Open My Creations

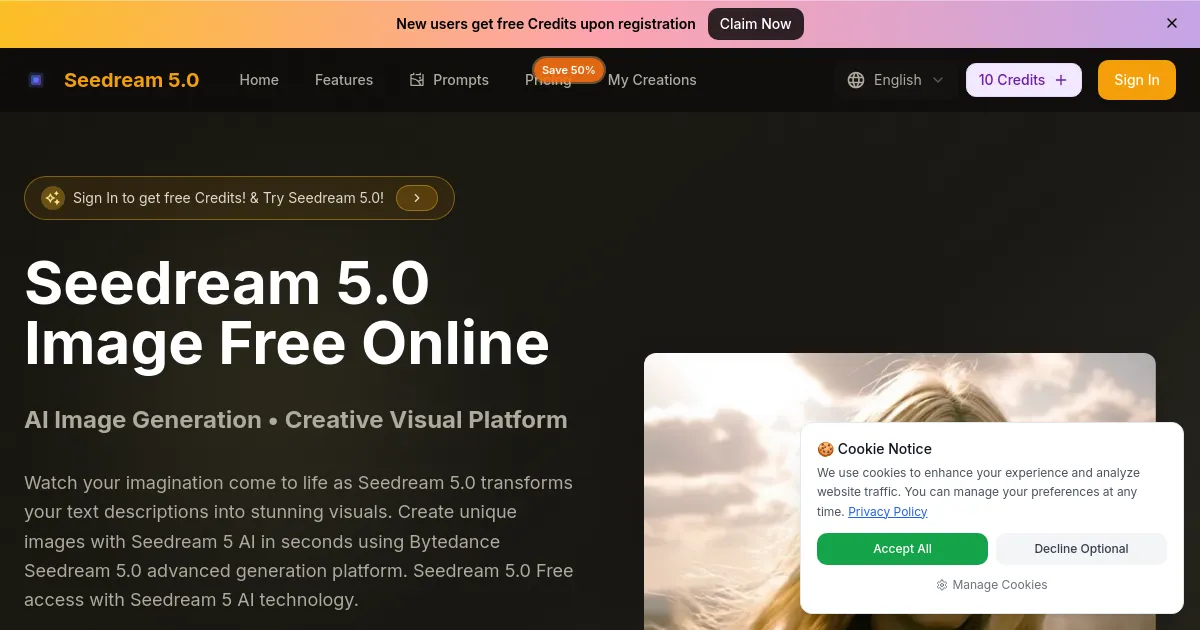pyautogui.click(x=652, y=80)
